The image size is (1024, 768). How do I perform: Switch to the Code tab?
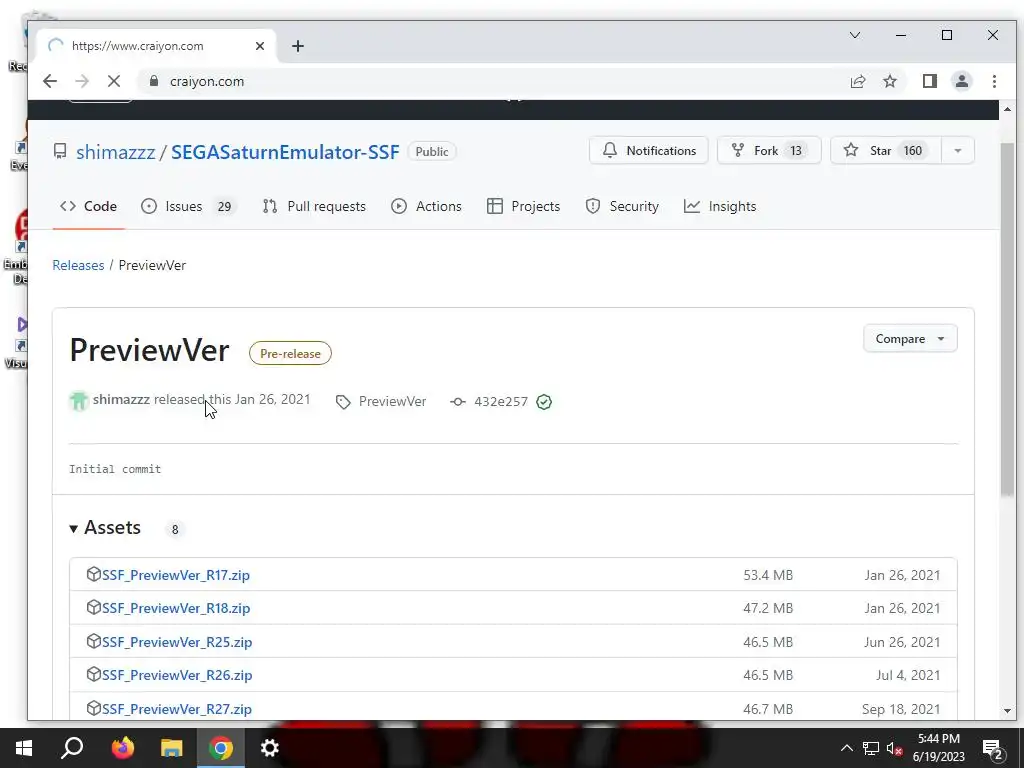pyautogui.click(x=88, y=206)
